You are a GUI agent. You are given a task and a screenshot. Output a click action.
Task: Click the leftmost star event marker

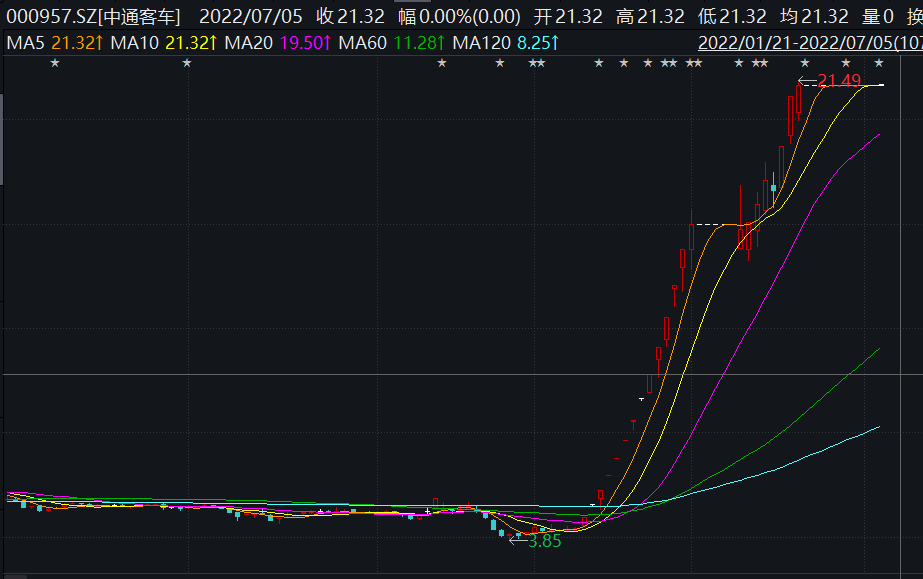55,64
